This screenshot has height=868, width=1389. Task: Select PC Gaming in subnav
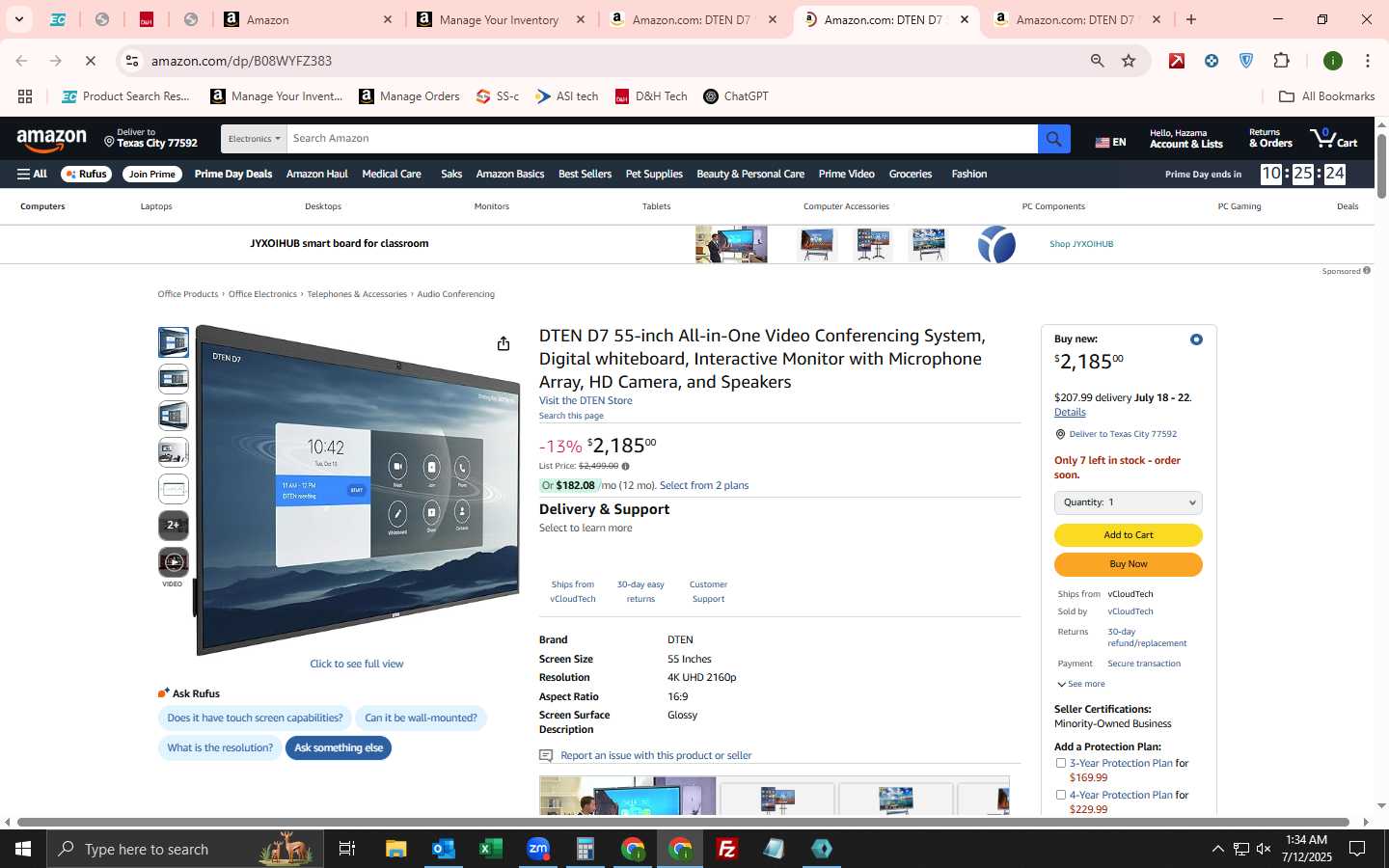(1239, 206)
